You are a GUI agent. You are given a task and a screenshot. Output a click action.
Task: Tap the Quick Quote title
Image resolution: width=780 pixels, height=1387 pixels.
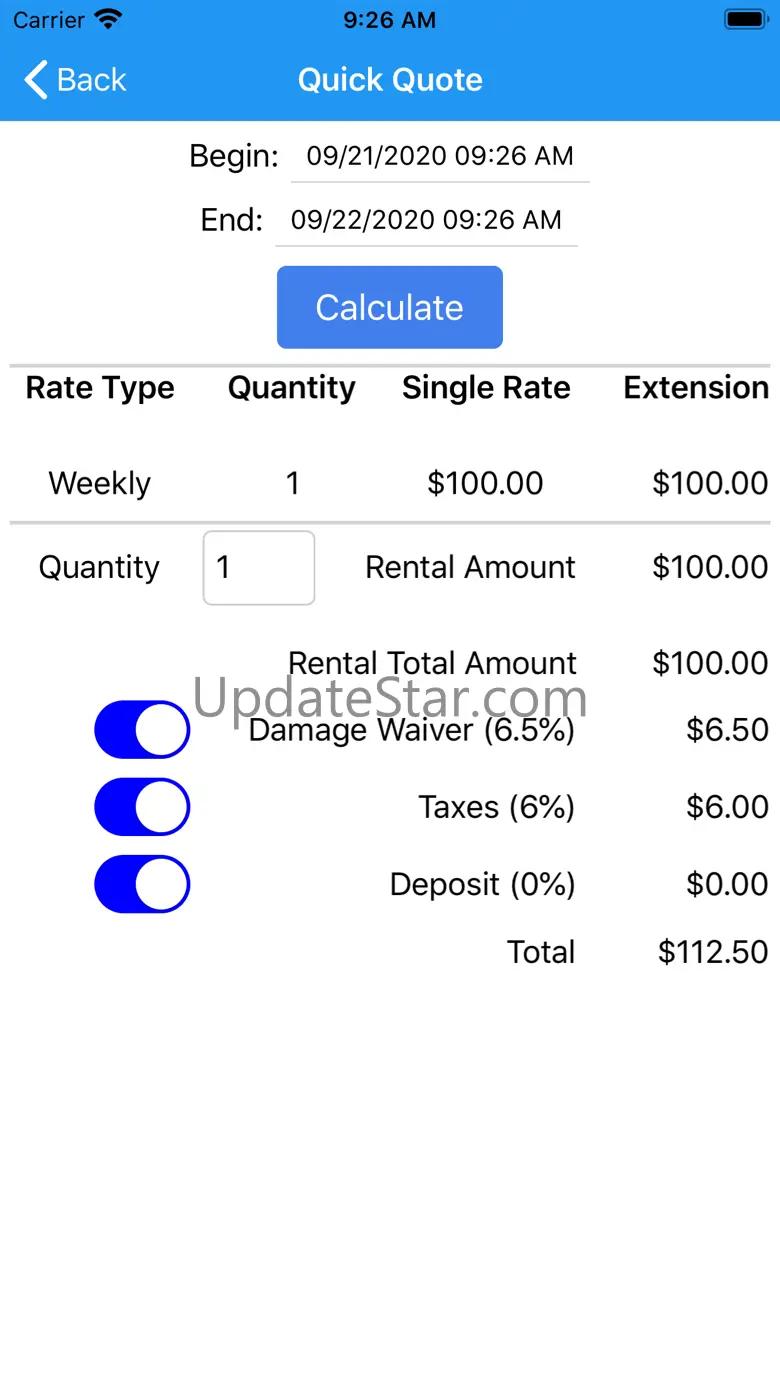pos(390,80)
